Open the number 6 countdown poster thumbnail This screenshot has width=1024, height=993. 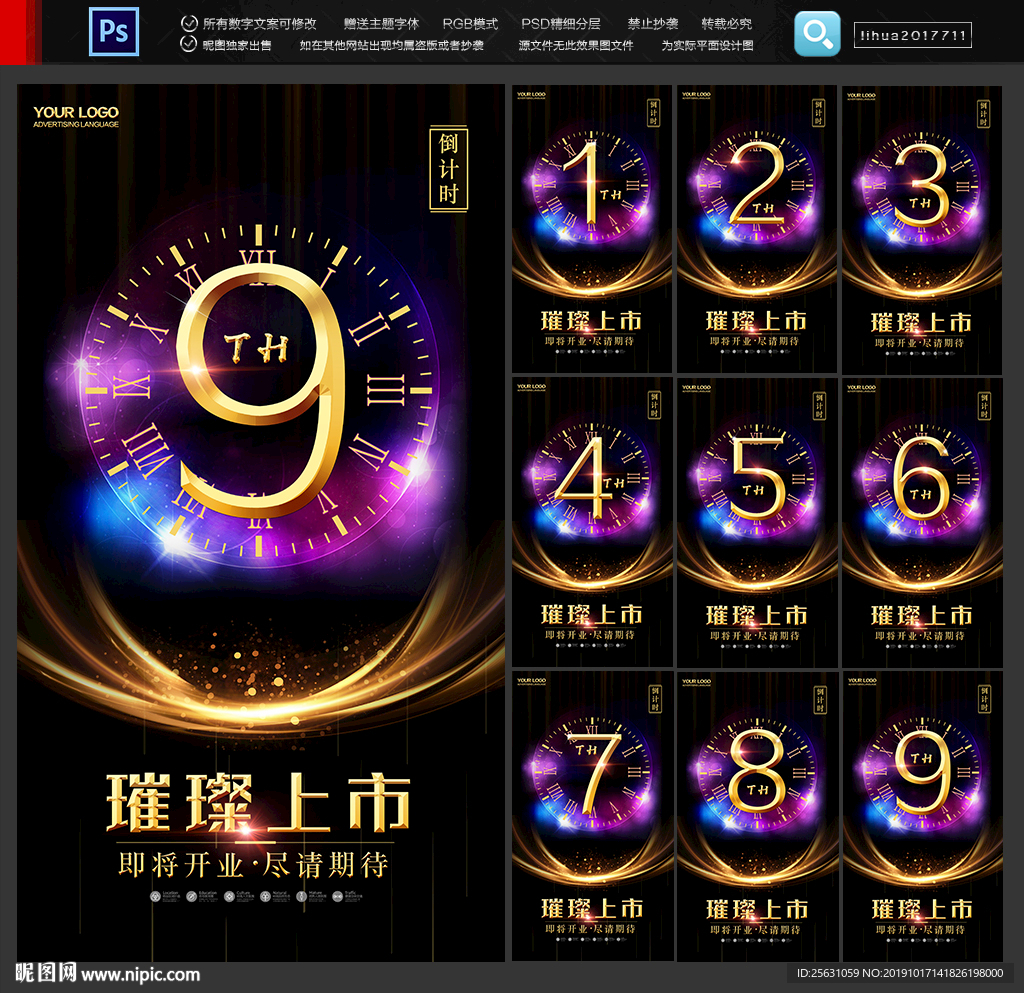922,522
